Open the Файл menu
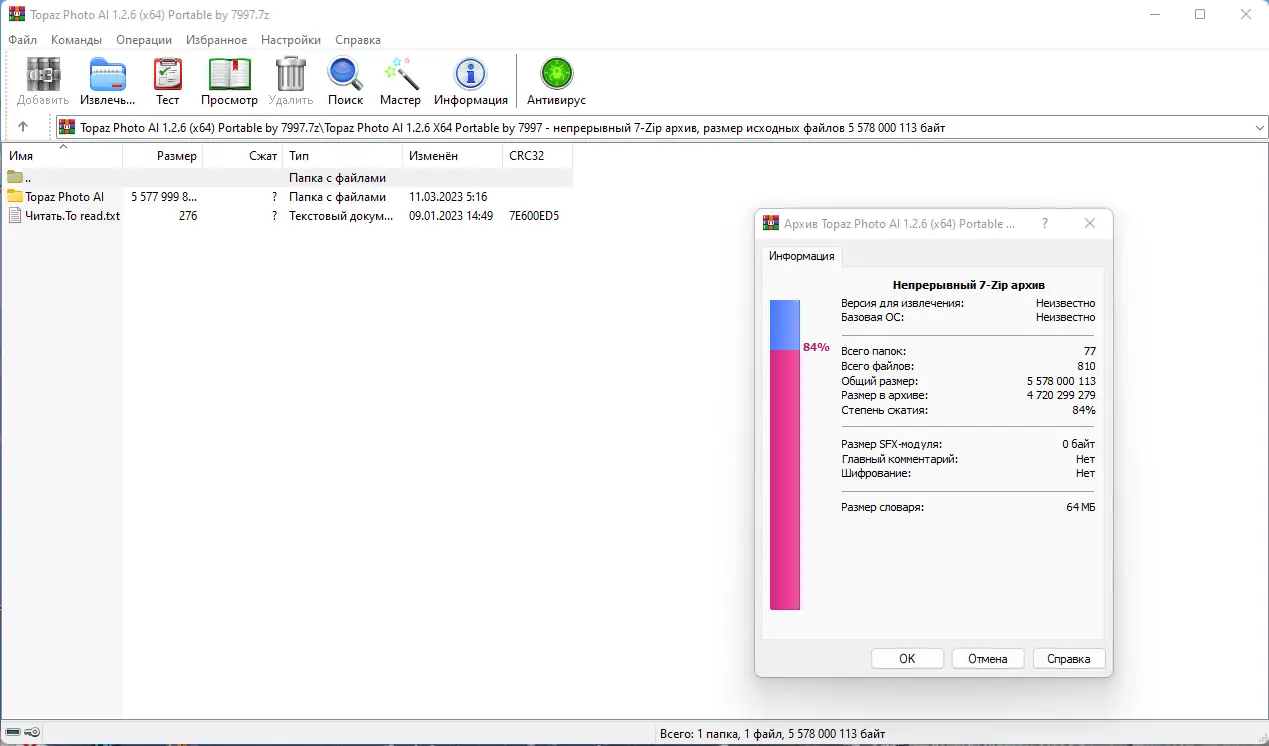 click(x=22, y=39)
